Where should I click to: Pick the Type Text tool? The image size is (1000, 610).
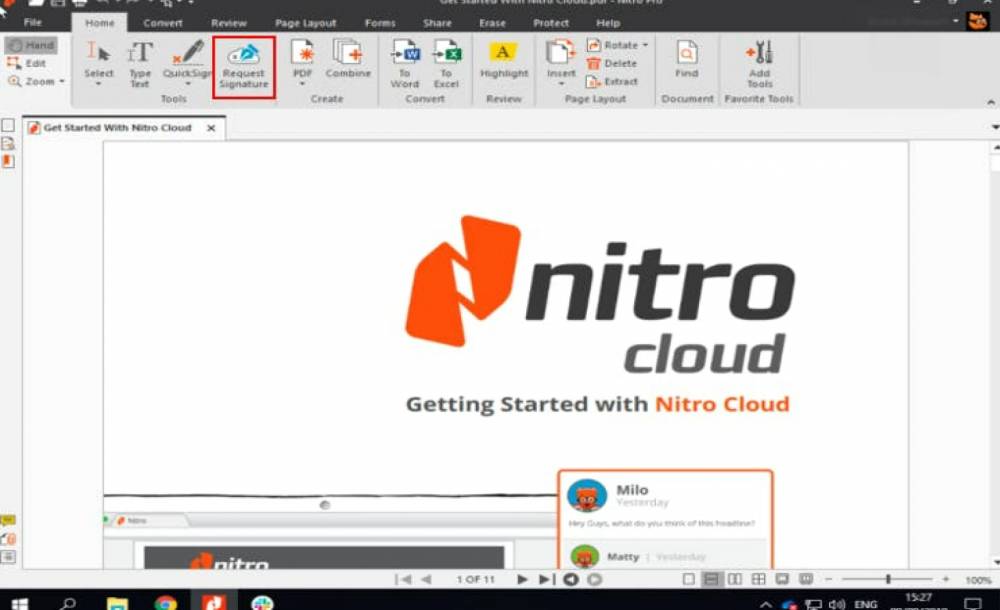pos(140,63)
